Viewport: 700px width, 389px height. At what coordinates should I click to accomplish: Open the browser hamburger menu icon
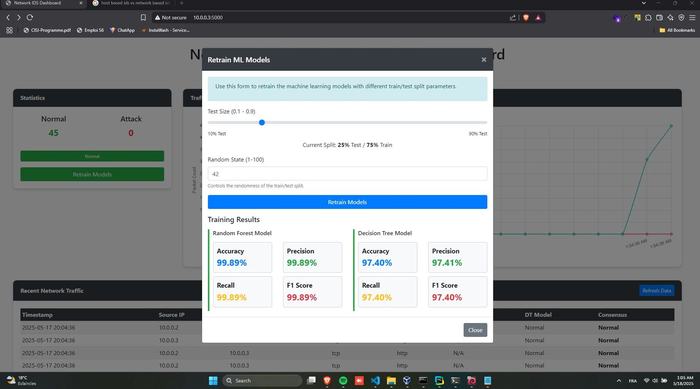[692, 18]
